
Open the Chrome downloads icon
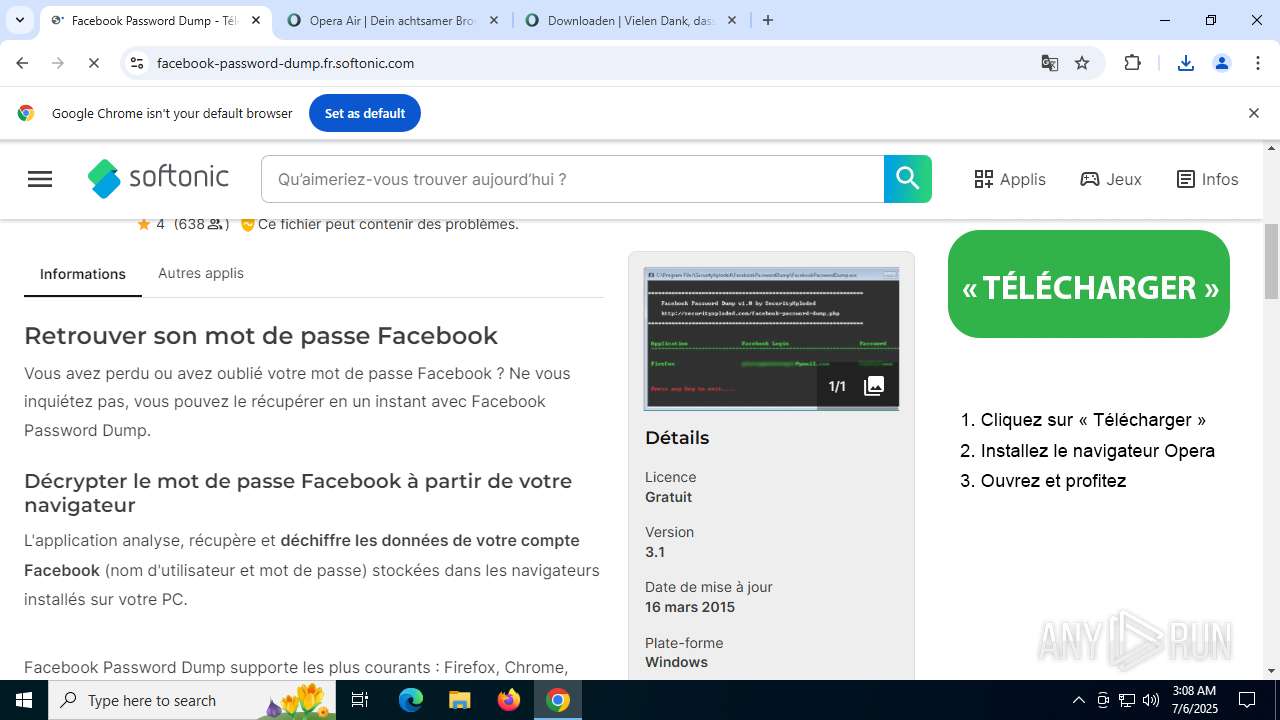pyautogui.click(x=1186, y=63)
